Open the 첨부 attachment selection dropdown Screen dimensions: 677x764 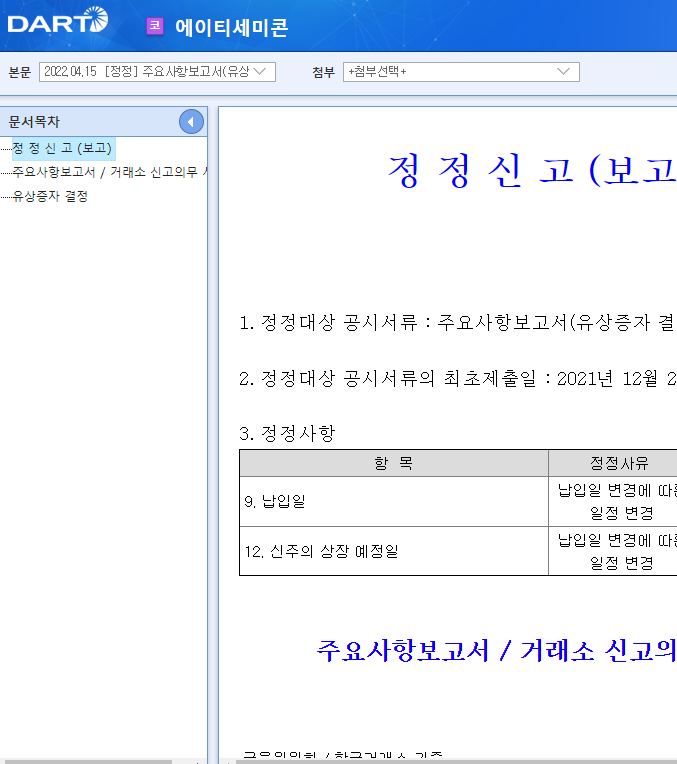(461, 72)
